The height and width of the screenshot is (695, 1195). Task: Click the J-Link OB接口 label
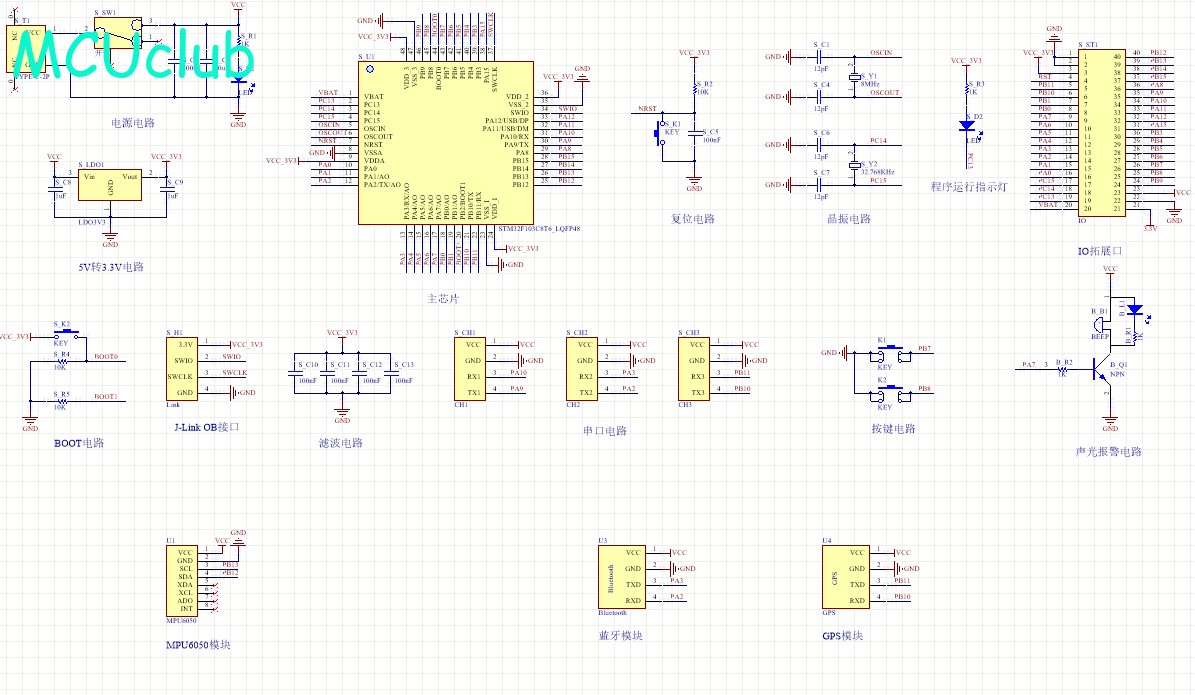(207, 427)
